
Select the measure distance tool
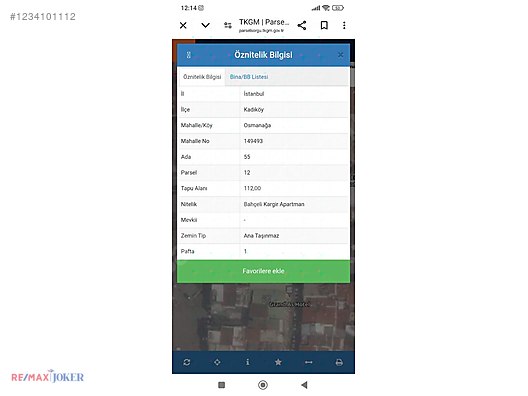tap(308, 362)
